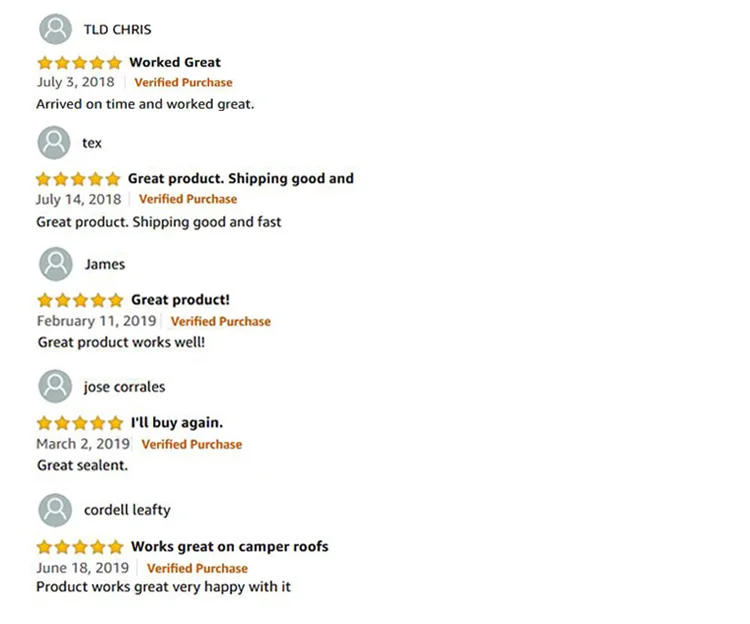The width and height of the screenshot is (750, 624).
Task: Click cordell leafty's profile avatar icon
Action: pyautogui.click(x=55, y=509)
